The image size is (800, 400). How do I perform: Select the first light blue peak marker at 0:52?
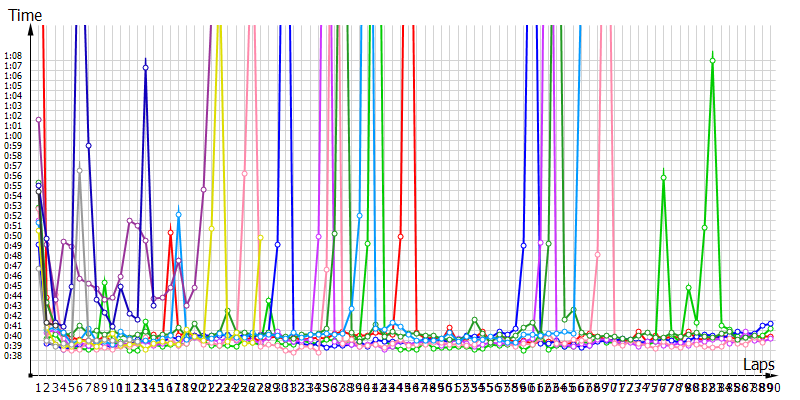(179, 214)
